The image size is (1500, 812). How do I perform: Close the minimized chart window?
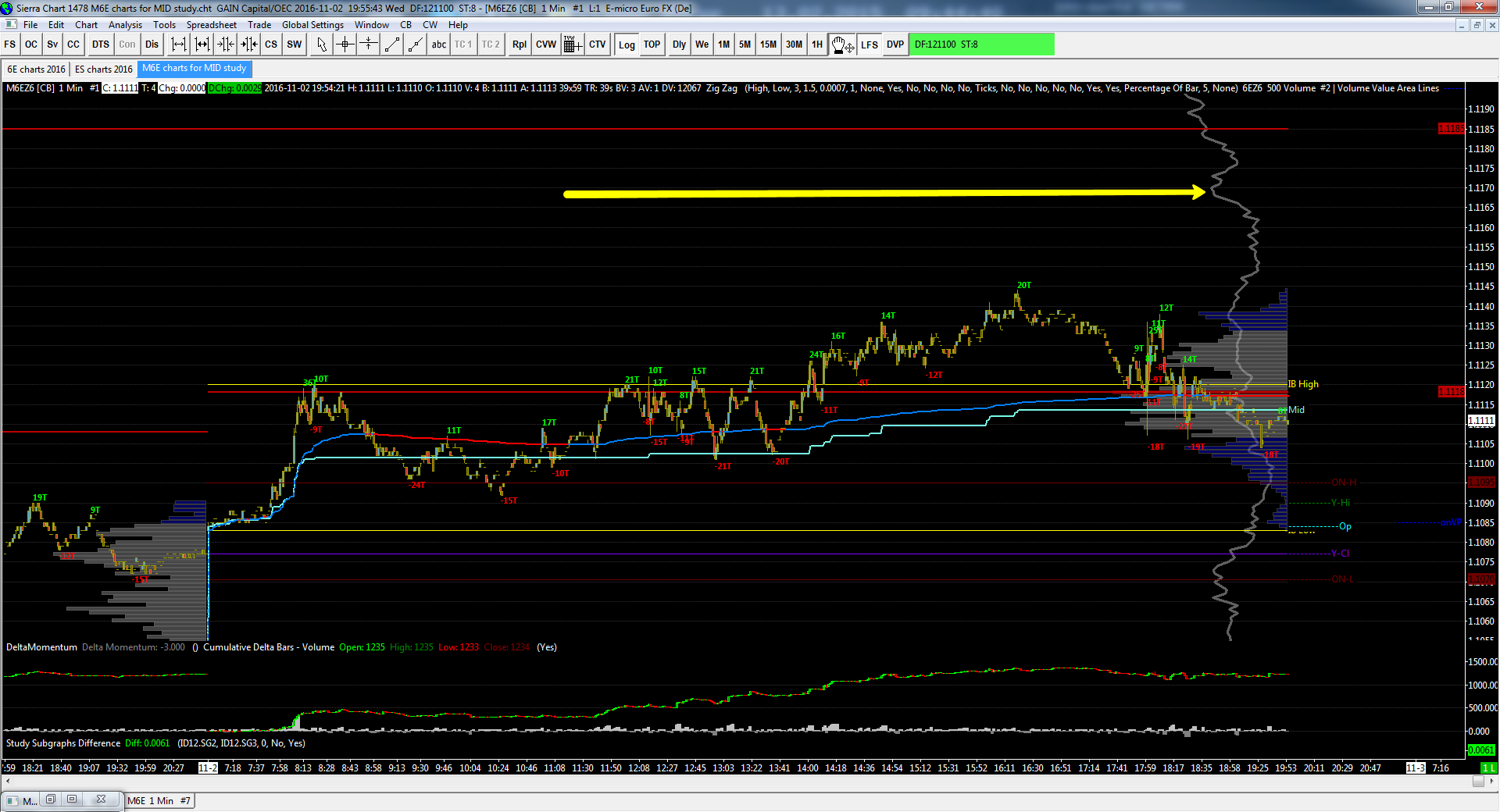pos(101,800)
